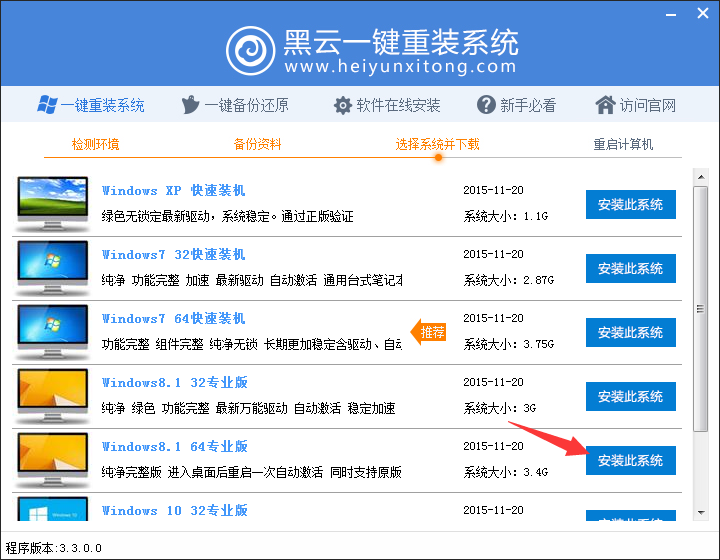Screen dimensions: 720x560
Task: Install the Windows8.1 64专业版 system
Action: tap(630, 460)
